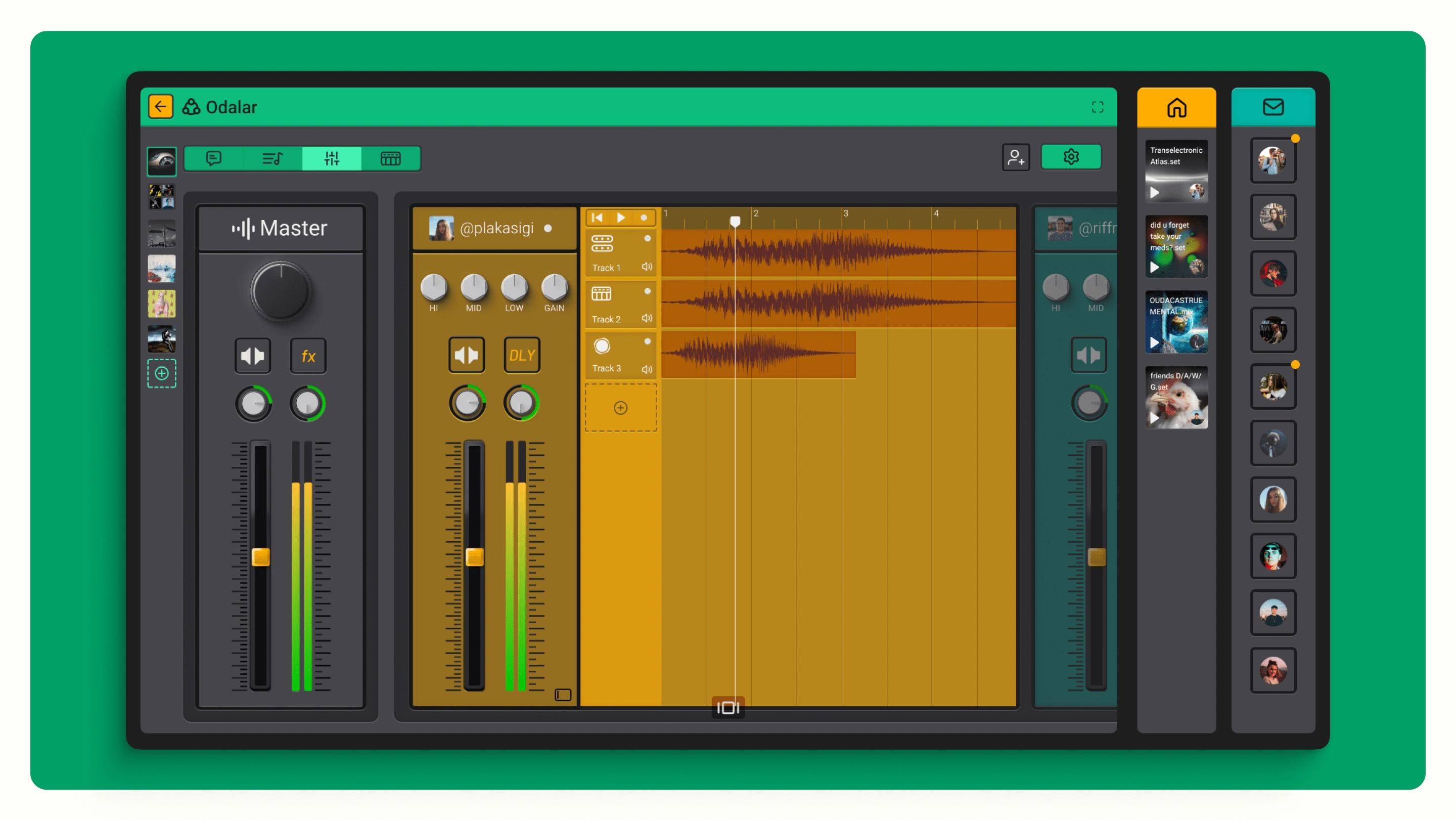Mute Track 3 speaker icon
The image size is (1456, 820).
(647, 369)
